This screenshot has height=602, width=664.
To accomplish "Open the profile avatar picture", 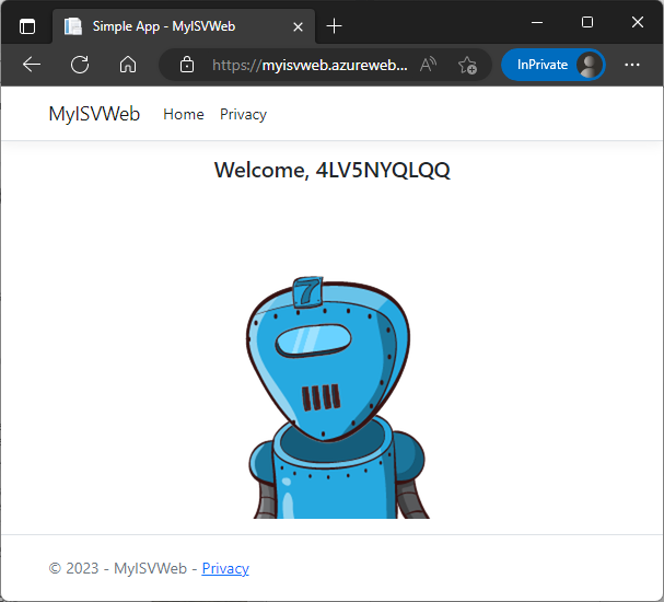I will 589,65.
